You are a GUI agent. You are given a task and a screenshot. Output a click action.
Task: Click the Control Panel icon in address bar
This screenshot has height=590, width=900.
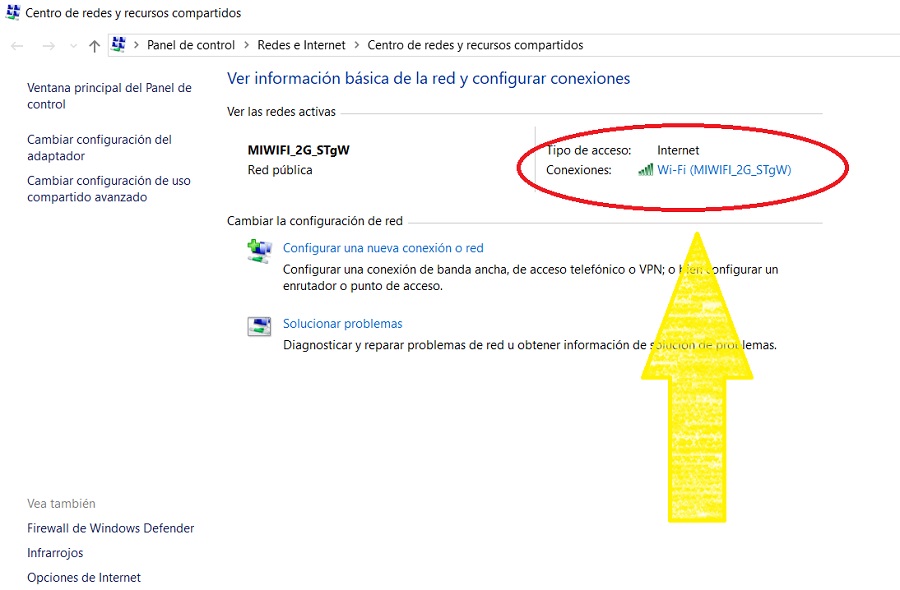119,45
